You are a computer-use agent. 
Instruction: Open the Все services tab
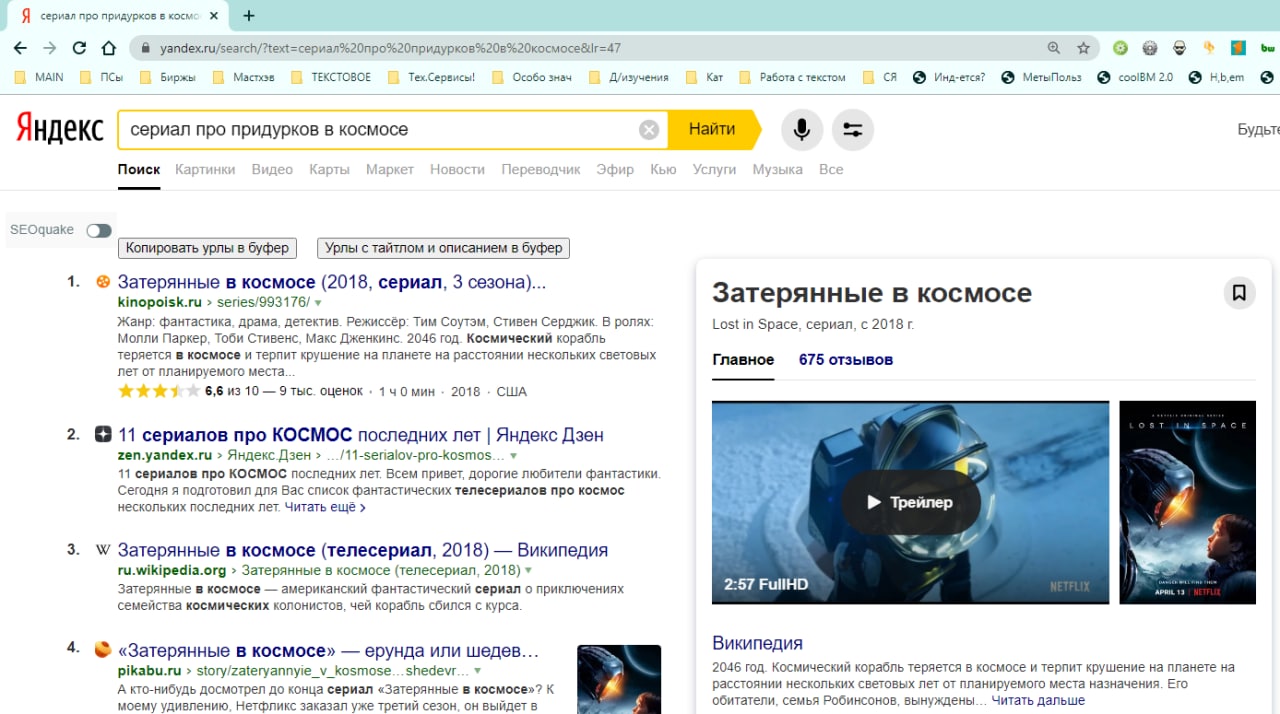click(831, 169)
